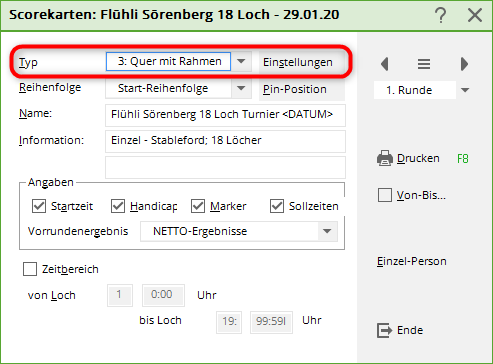Go to the next round arrow
This screenshot has width=493, height=364.
click(x=464, y=64)
